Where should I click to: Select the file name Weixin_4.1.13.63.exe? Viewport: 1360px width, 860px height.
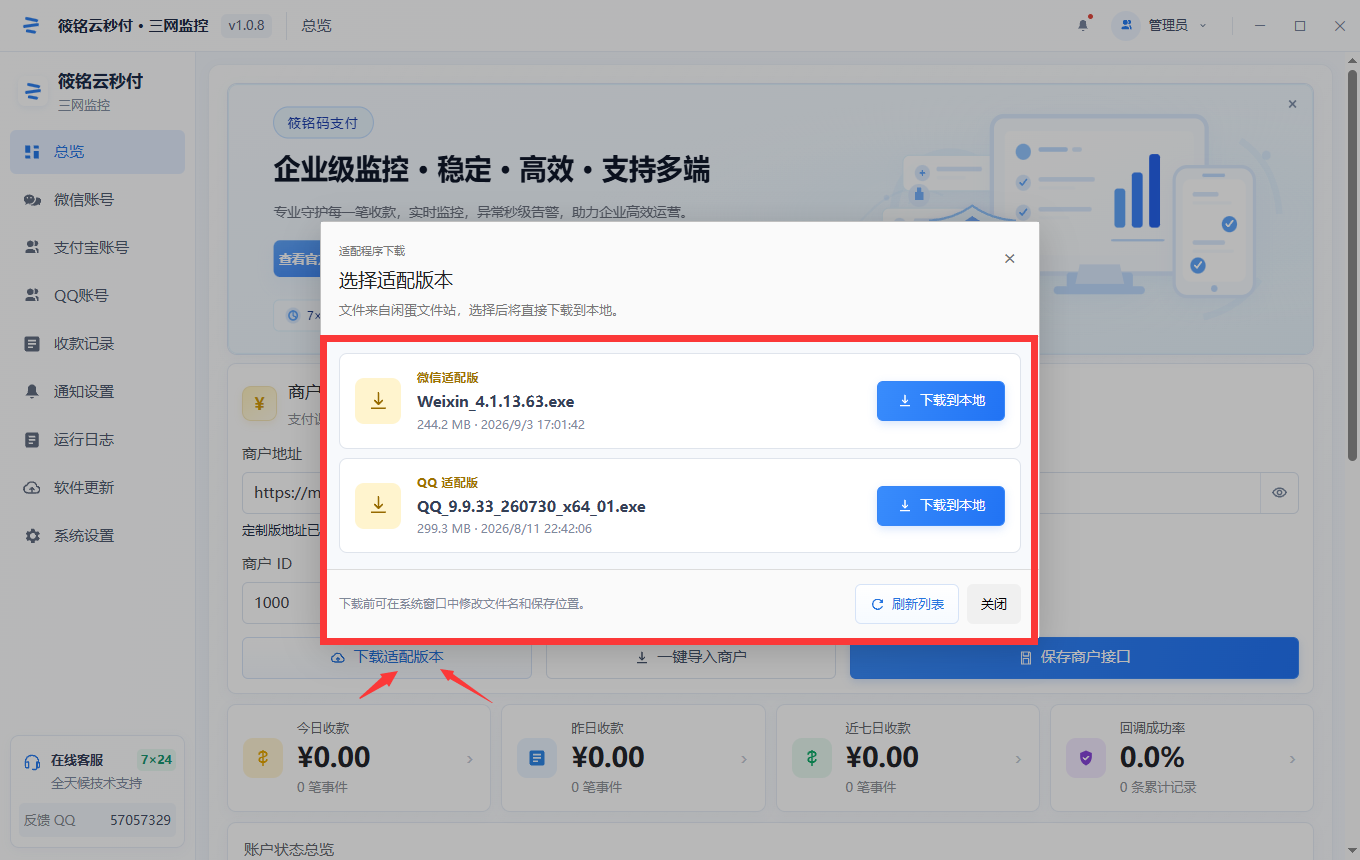(496, 402)
